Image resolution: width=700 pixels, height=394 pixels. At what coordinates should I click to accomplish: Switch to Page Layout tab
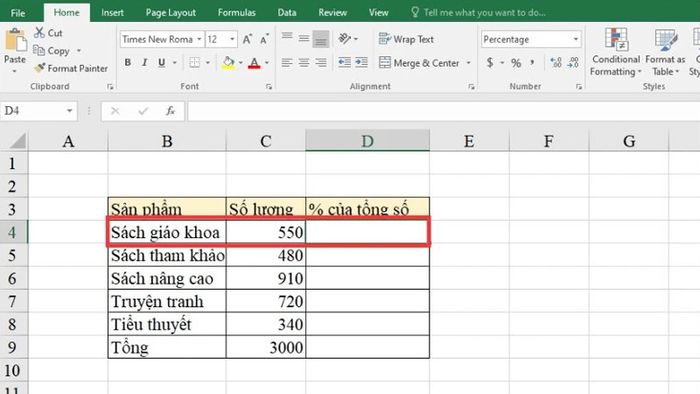coord(171,12)
